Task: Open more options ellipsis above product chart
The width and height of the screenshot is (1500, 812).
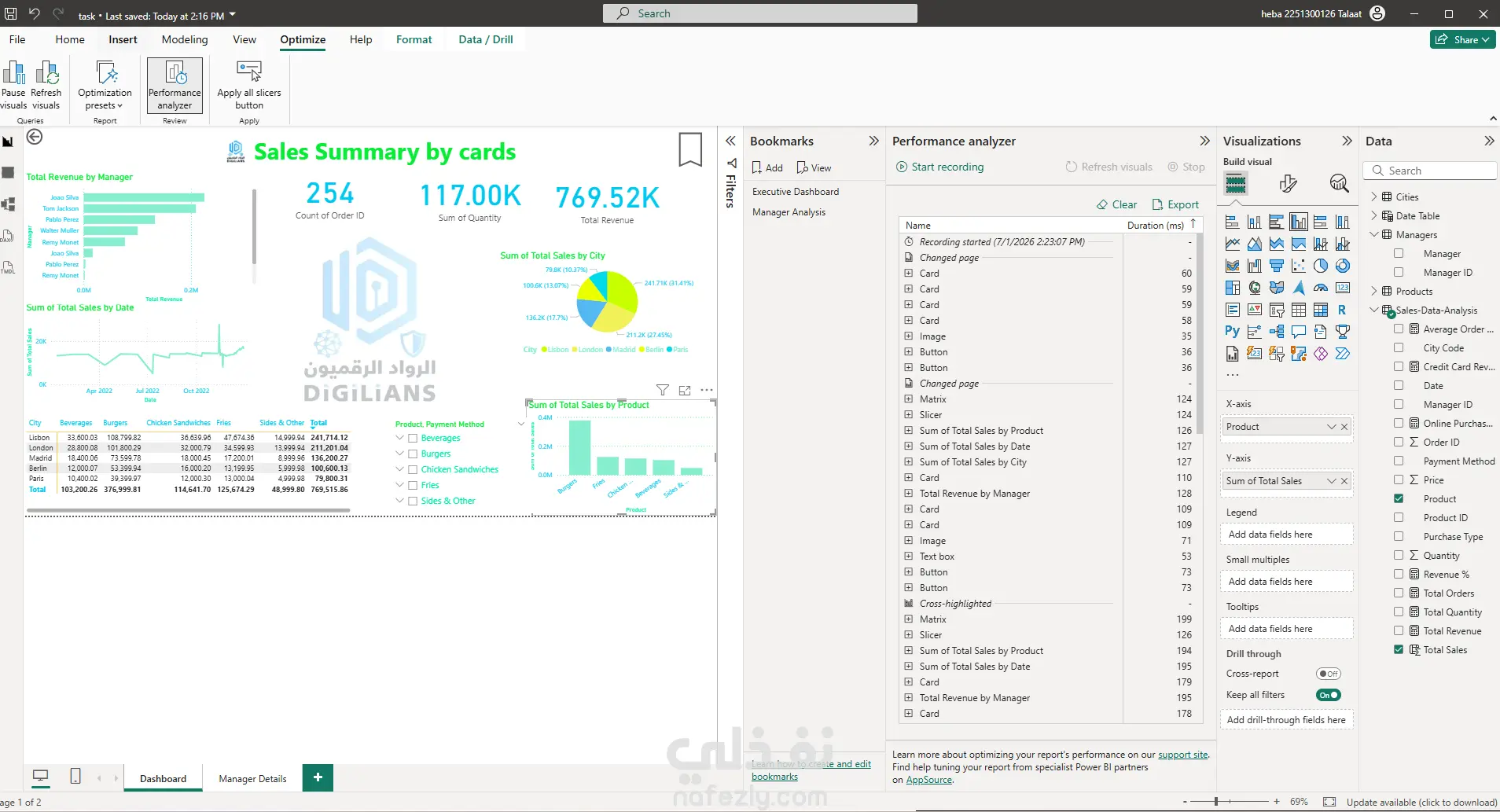Action: point(707,390)
